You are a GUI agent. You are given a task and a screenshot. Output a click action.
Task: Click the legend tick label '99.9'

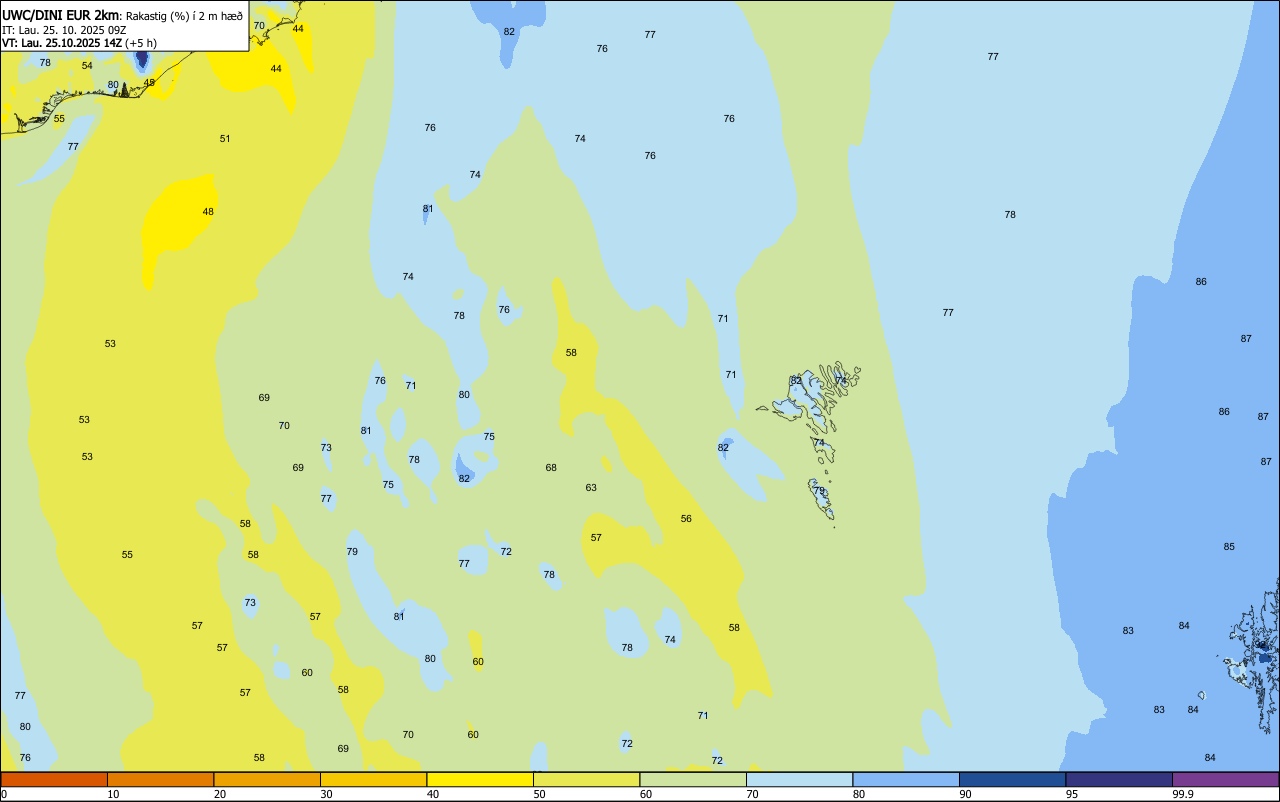point(1183,794)
